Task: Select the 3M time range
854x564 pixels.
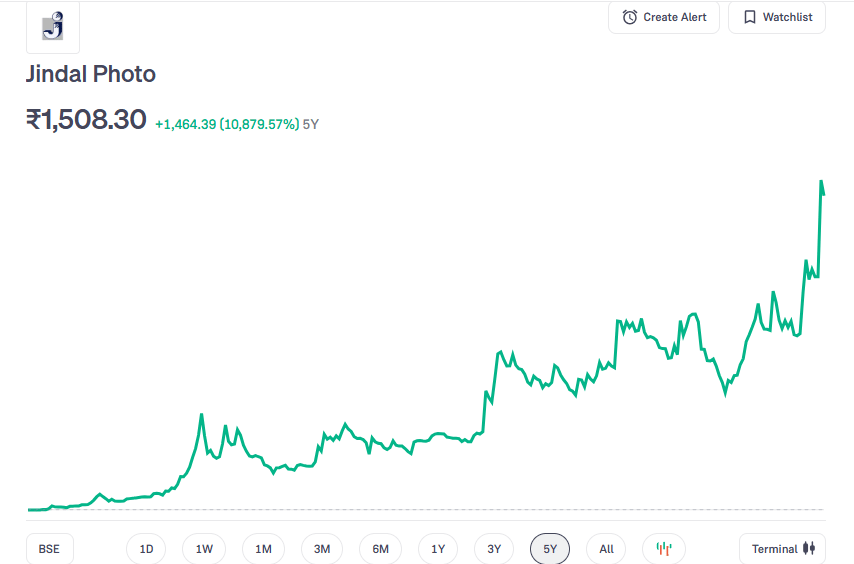Action: point(322,549)
